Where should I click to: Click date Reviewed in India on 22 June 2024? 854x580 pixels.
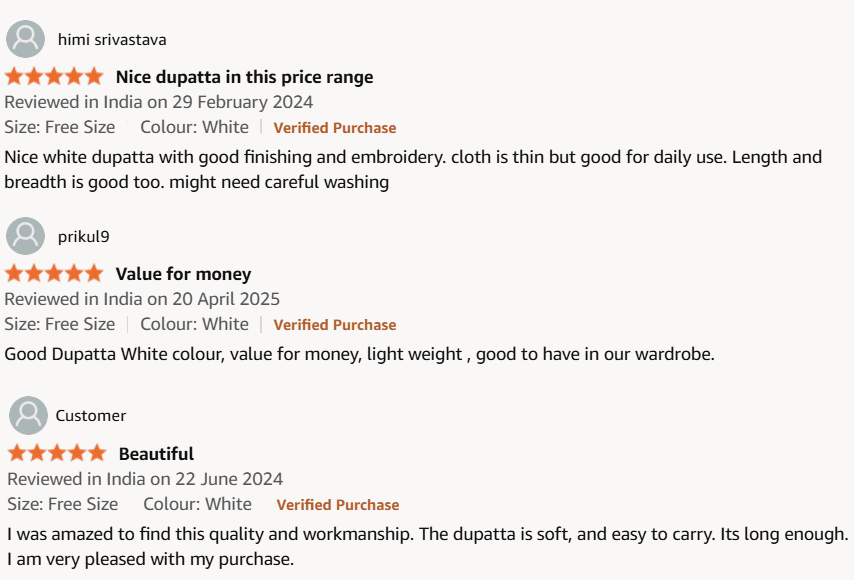[x=145, y=479]
